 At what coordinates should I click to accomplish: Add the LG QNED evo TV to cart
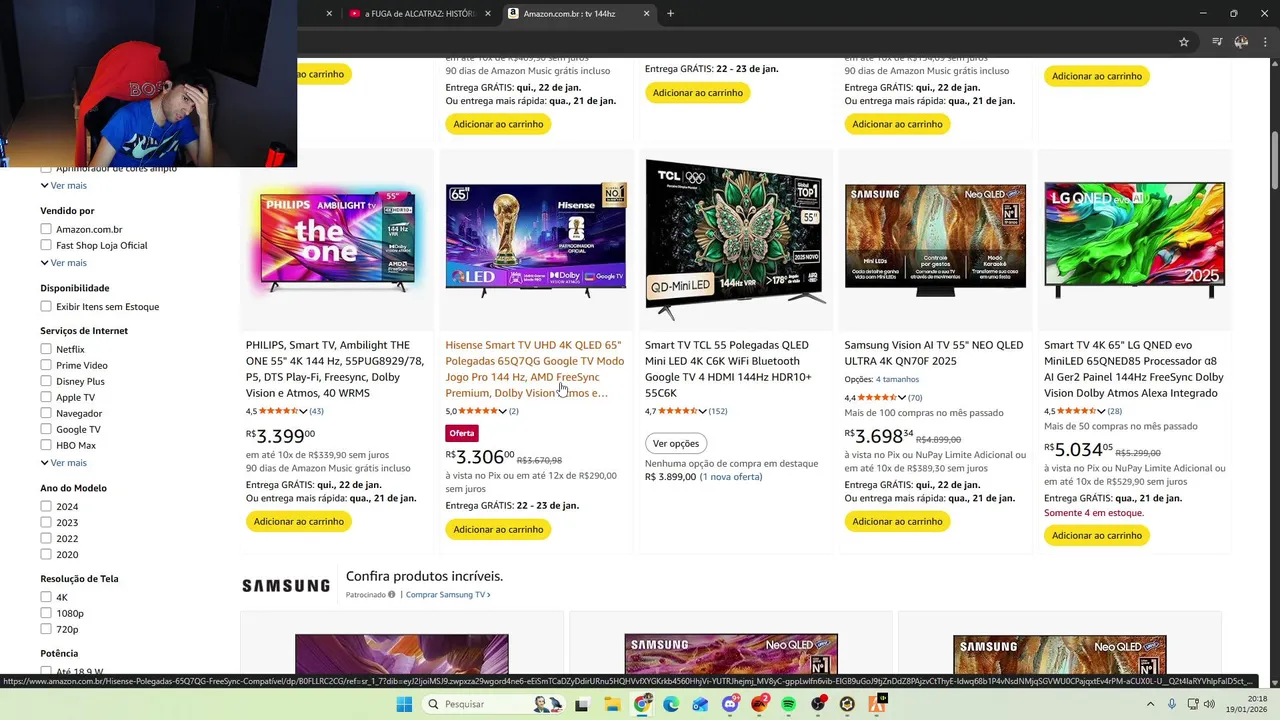tap(1097, 535)
